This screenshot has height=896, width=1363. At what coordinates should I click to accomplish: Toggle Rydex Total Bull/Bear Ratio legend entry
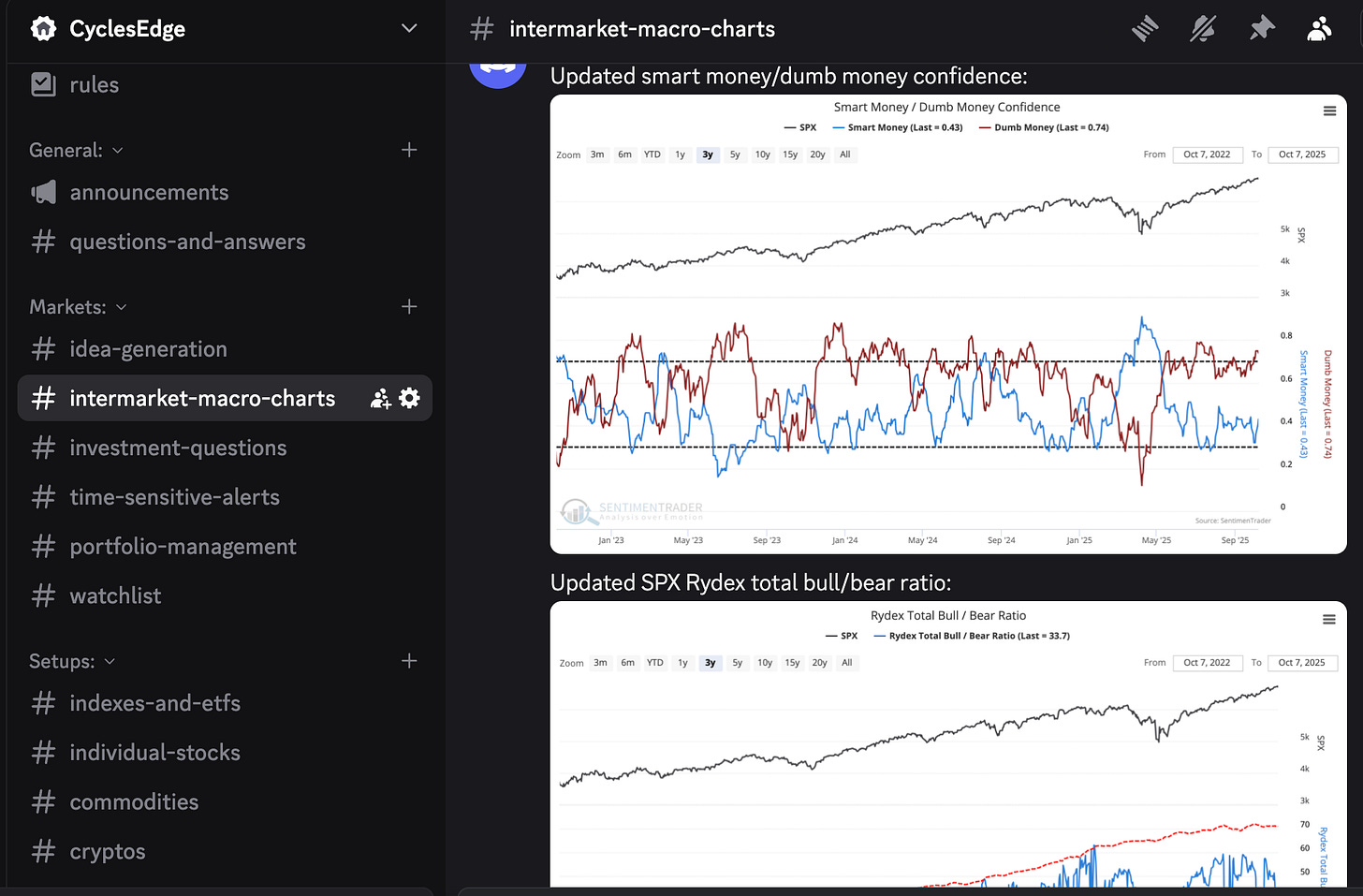point(972,636)
